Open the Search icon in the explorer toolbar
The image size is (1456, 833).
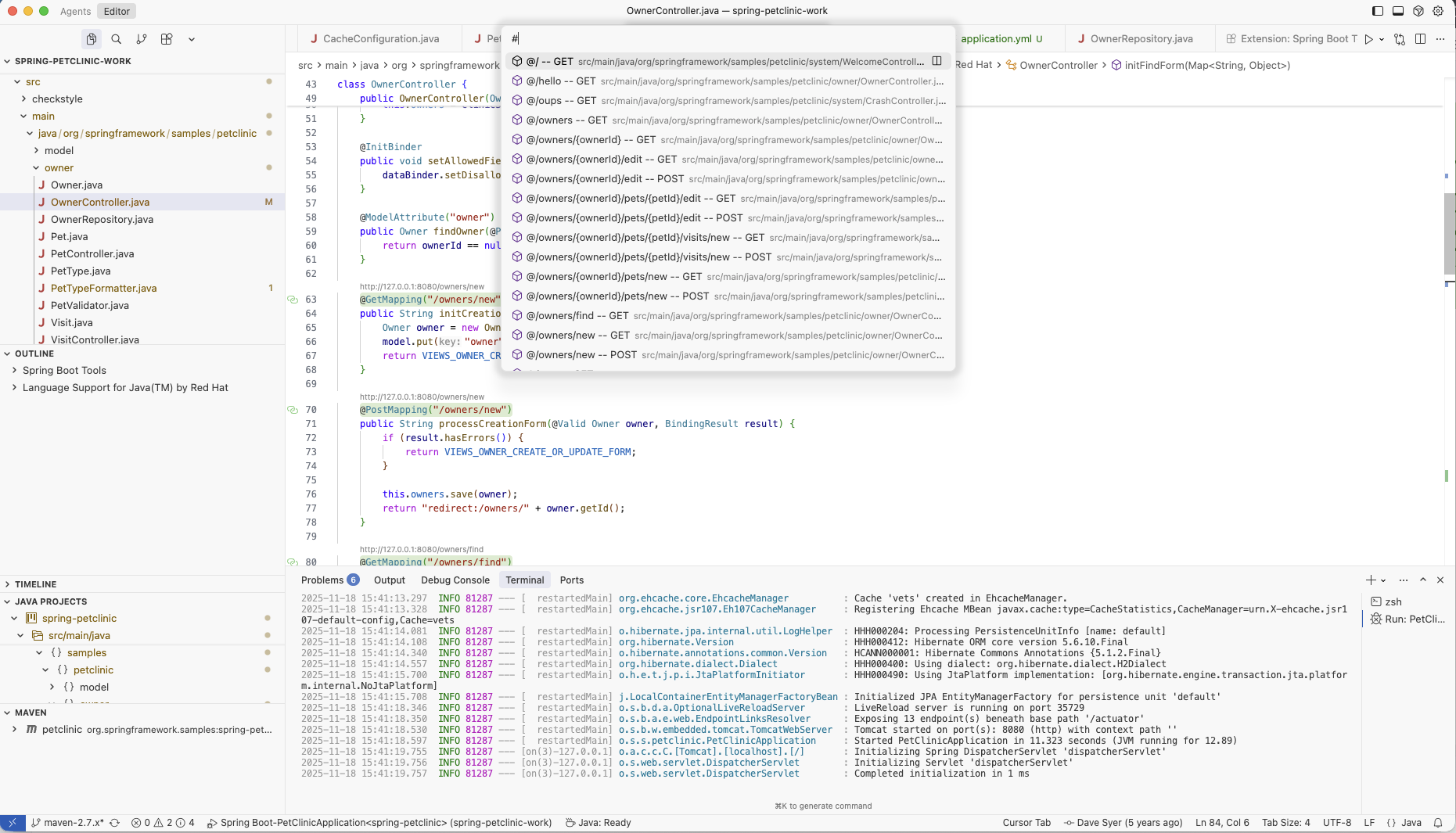tap(116, 38)
